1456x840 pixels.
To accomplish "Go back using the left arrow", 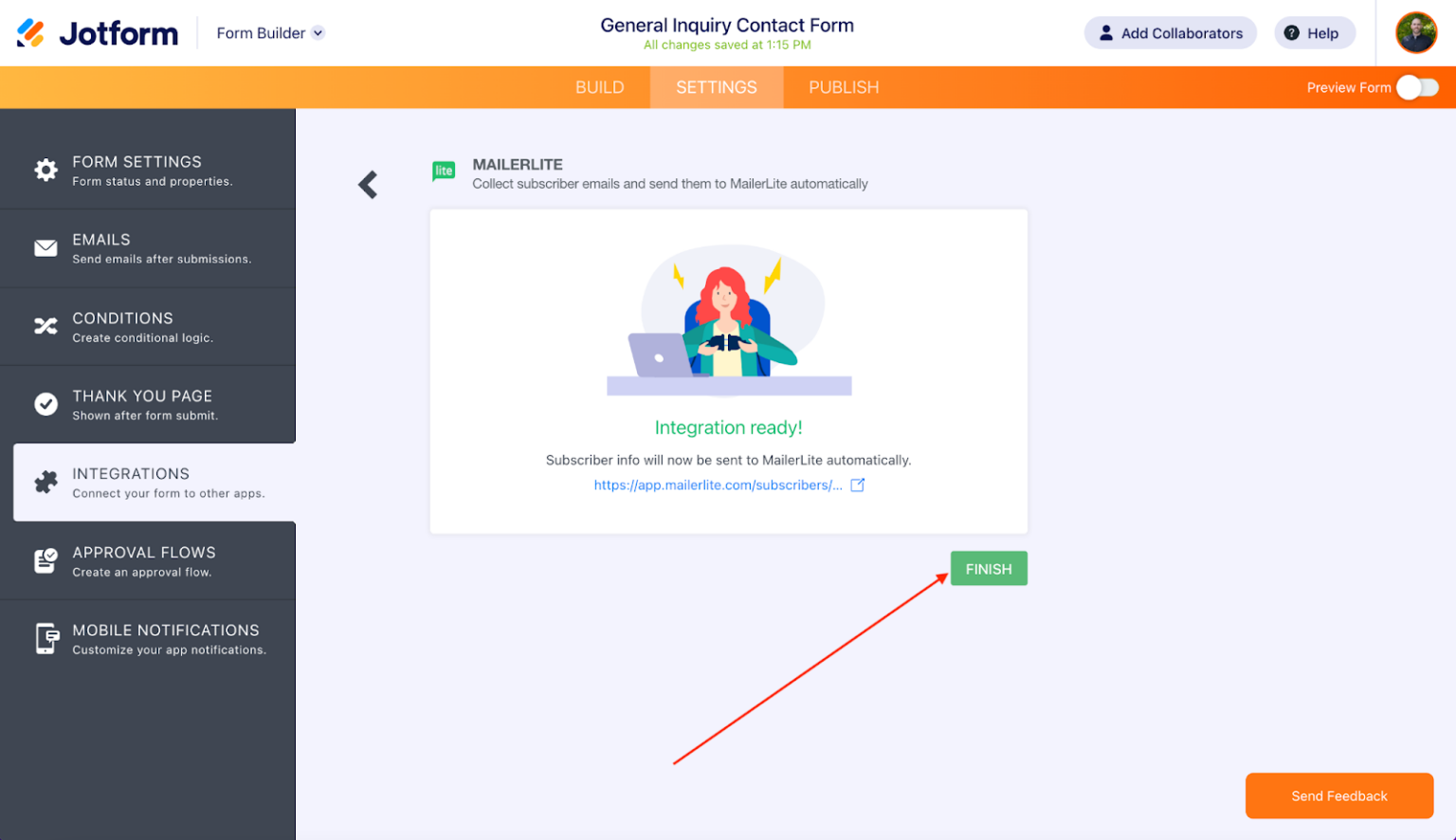I will (x=368, y=184).
